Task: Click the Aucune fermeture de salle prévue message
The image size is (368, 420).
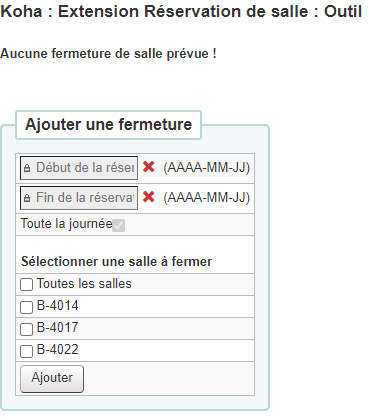Action: 108,54
